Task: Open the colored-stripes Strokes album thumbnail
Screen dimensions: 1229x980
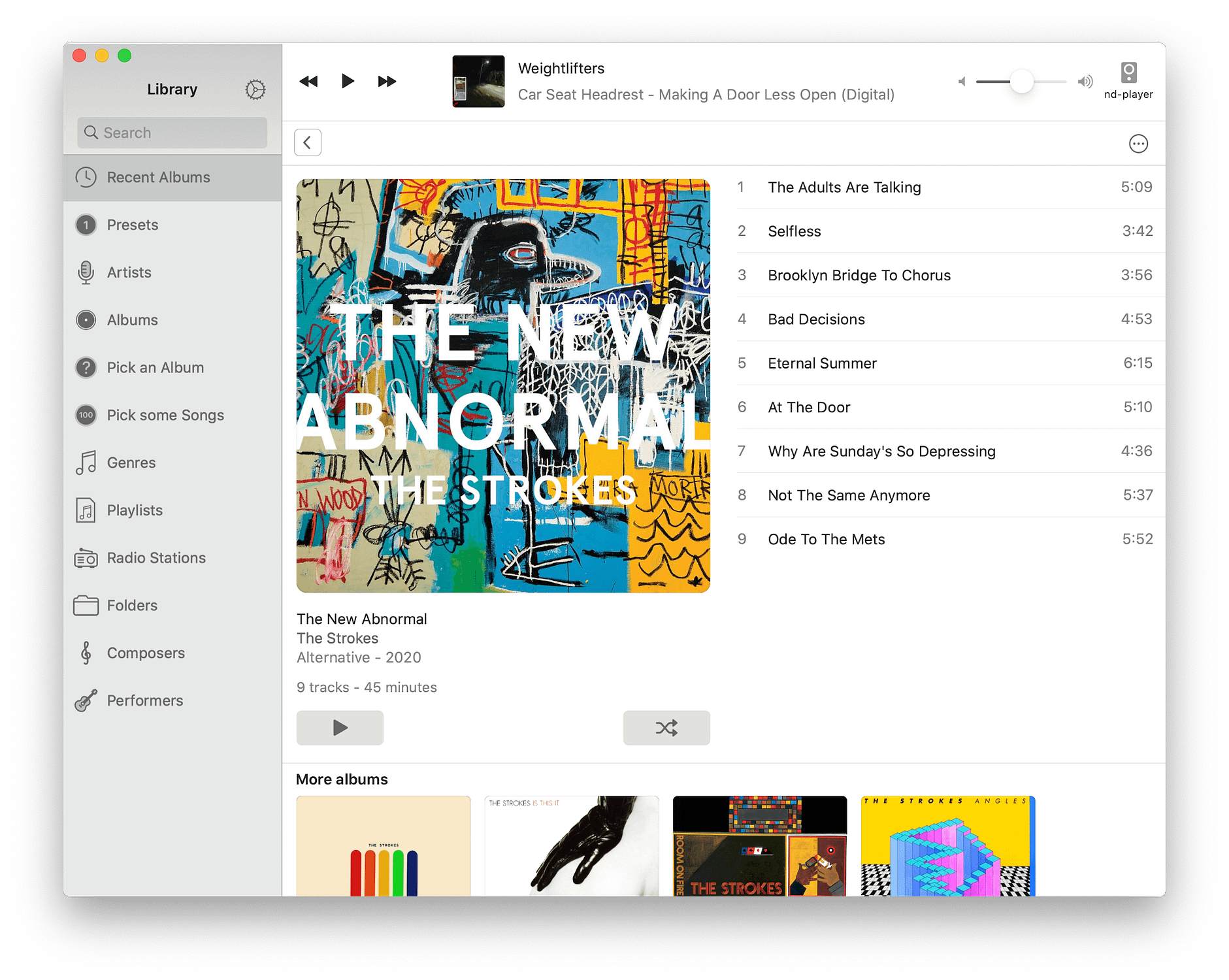Action: point(384,846)
